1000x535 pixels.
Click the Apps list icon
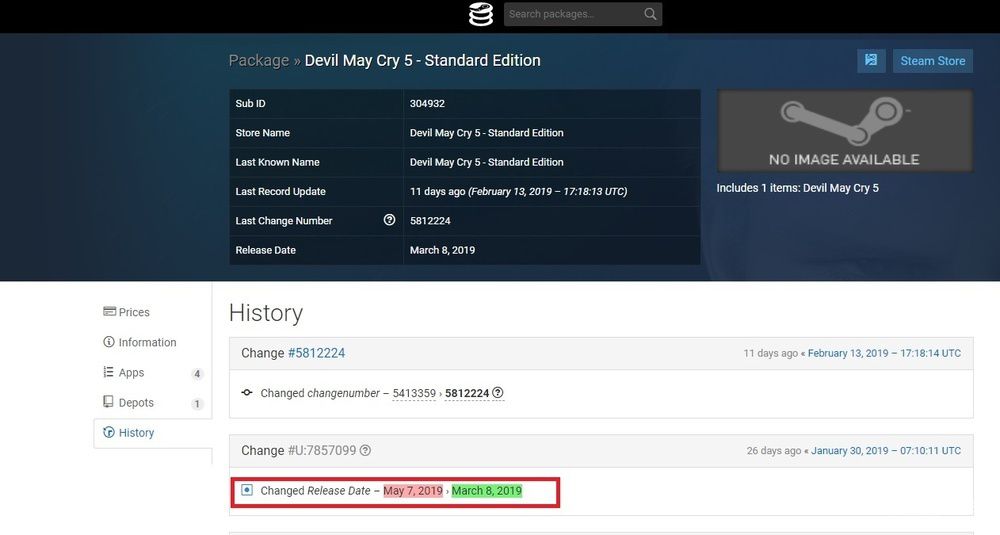click(108, 372)
